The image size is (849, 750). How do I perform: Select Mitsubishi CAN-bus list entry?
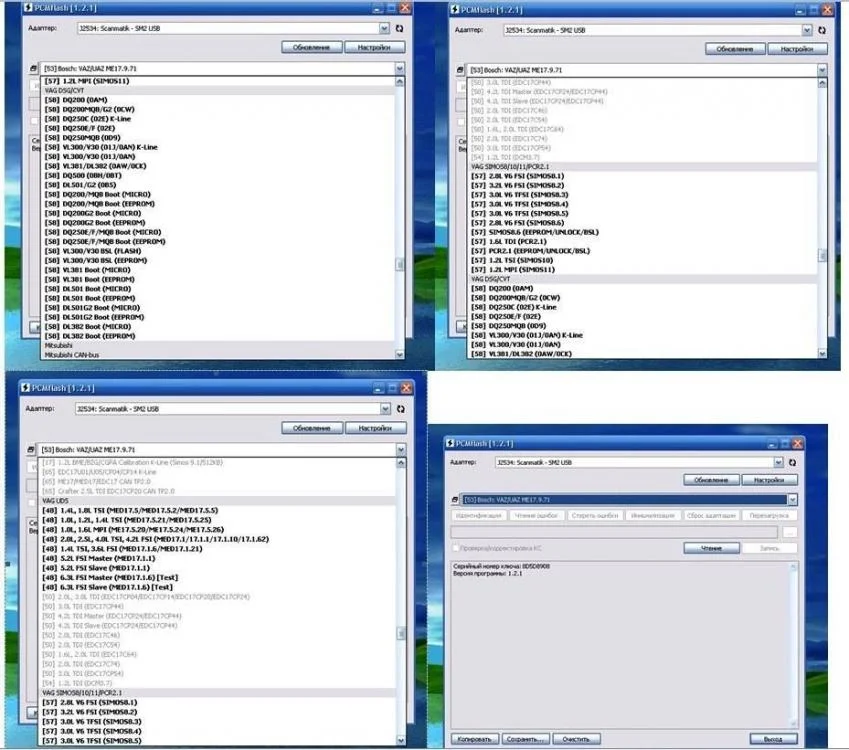(71, 355)
